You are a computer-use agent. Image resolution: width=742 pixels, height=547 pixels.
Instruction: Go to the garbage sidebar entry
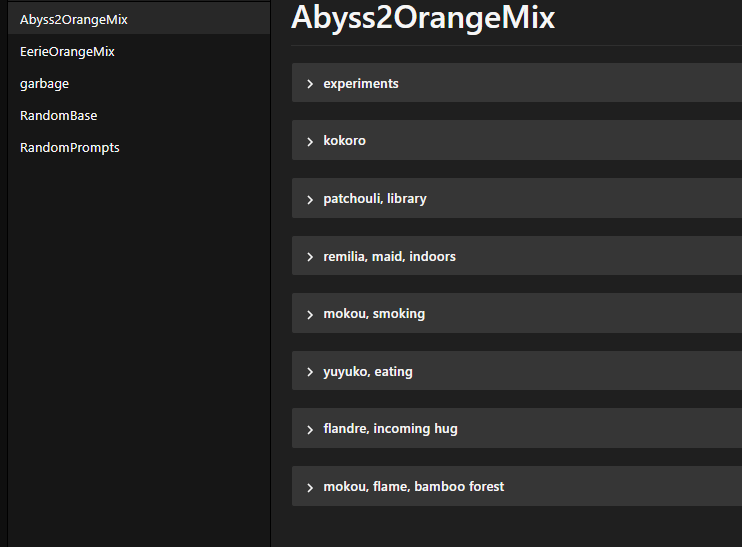(139, 84)
